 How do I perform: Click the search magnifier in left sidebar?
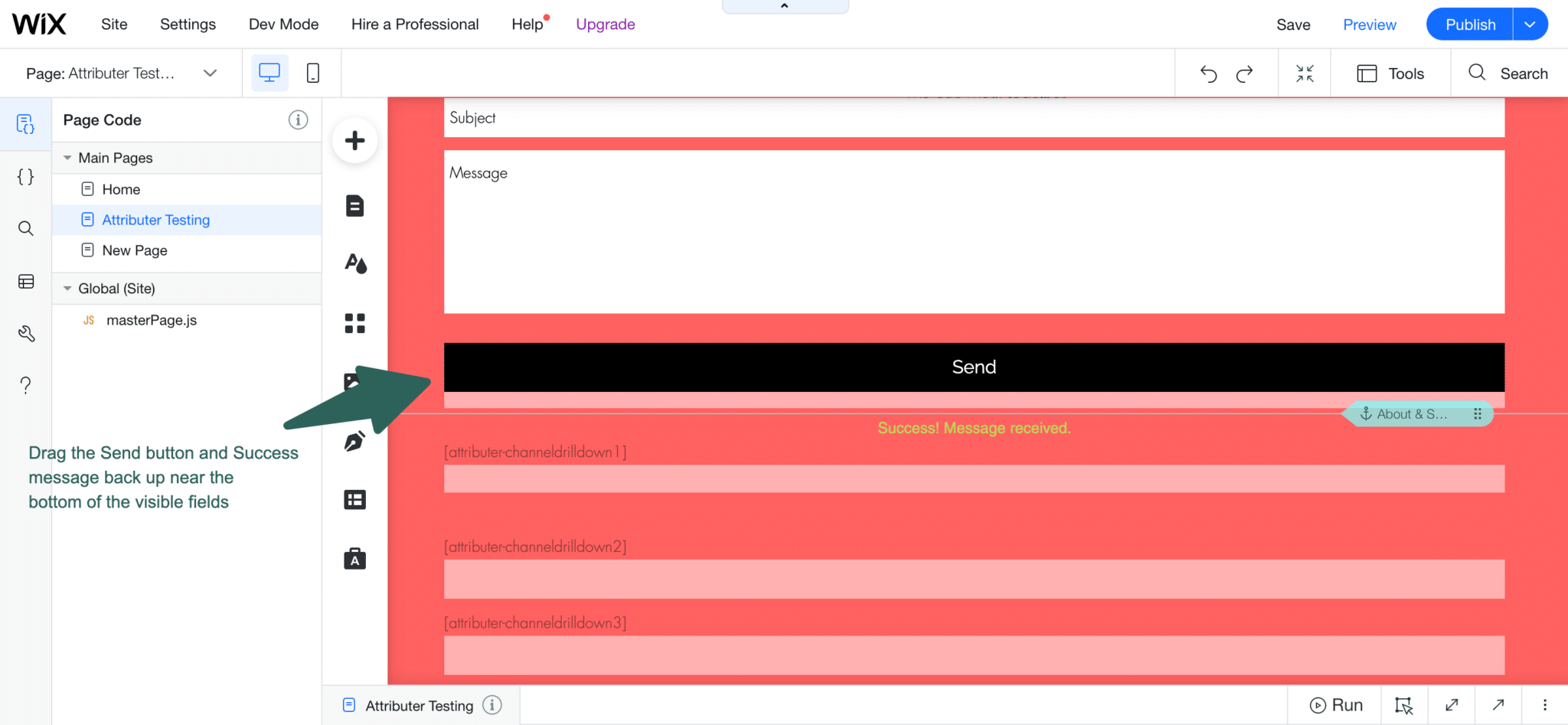tap(25, 227)
